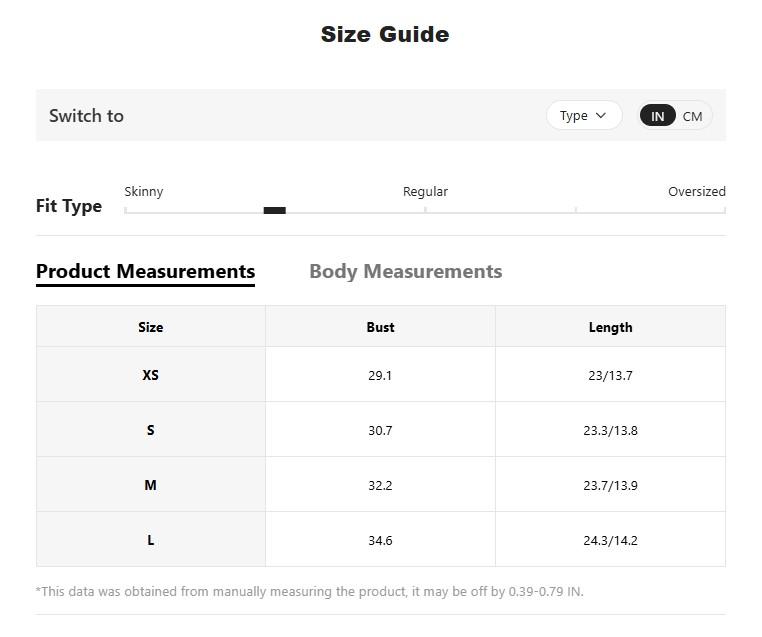
Task: Click the black Fit Type slider marker
Action: coord(274,210)
